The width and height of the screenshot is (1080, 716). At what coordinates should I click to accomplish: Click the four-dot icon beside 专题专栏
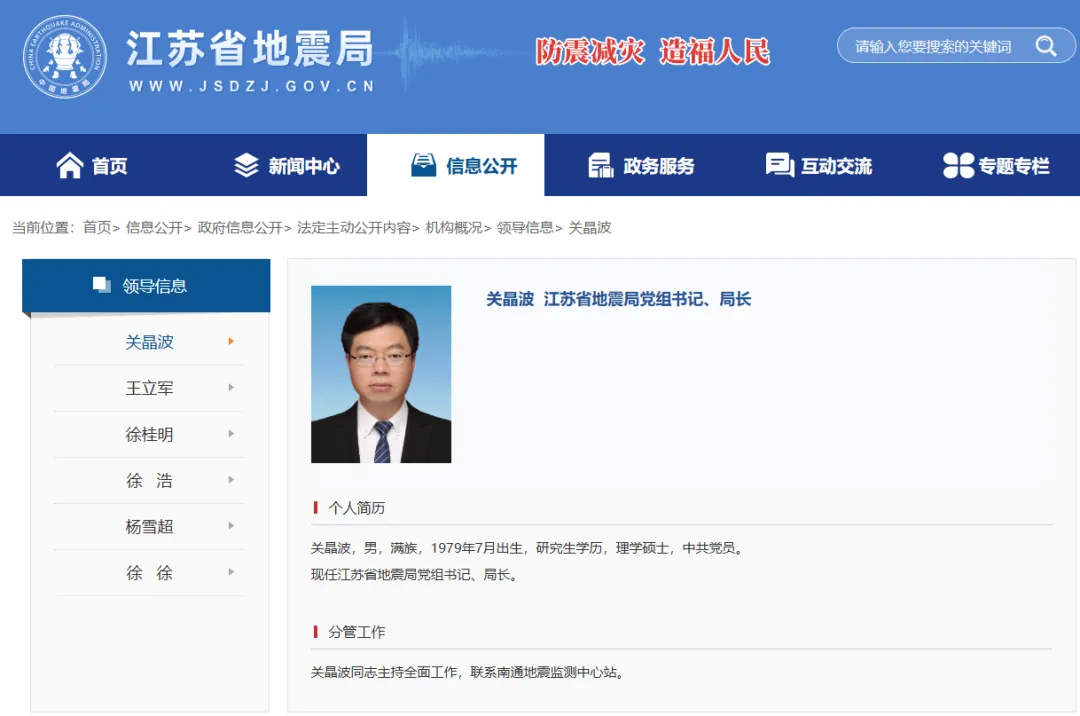960,166
